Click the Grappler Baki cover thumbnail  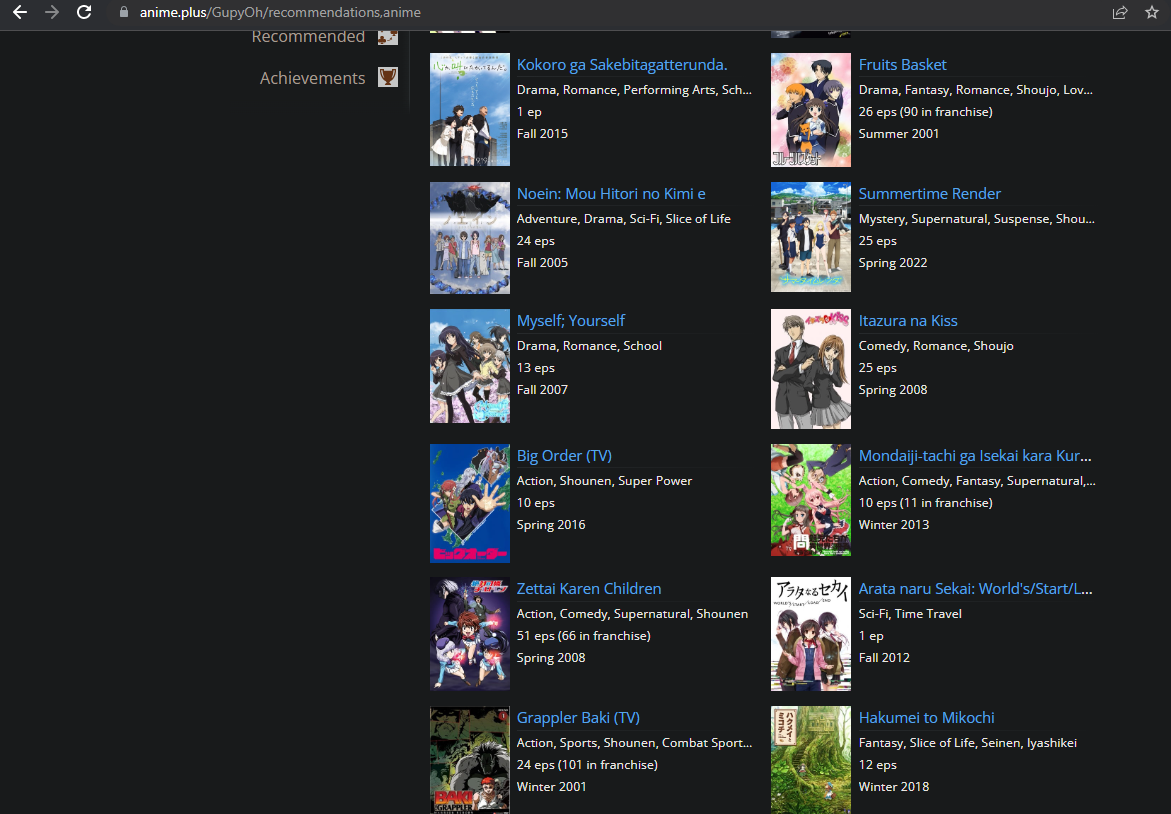470,760
